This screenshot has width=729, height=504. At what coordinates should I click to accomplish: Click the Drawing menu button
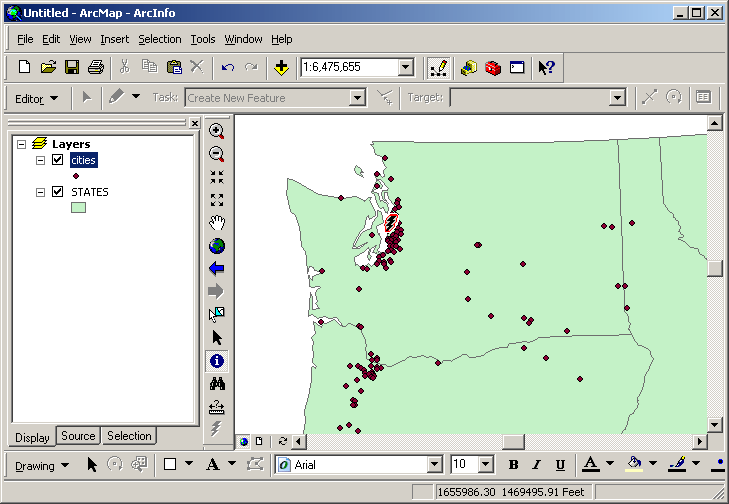coord(41,465)
